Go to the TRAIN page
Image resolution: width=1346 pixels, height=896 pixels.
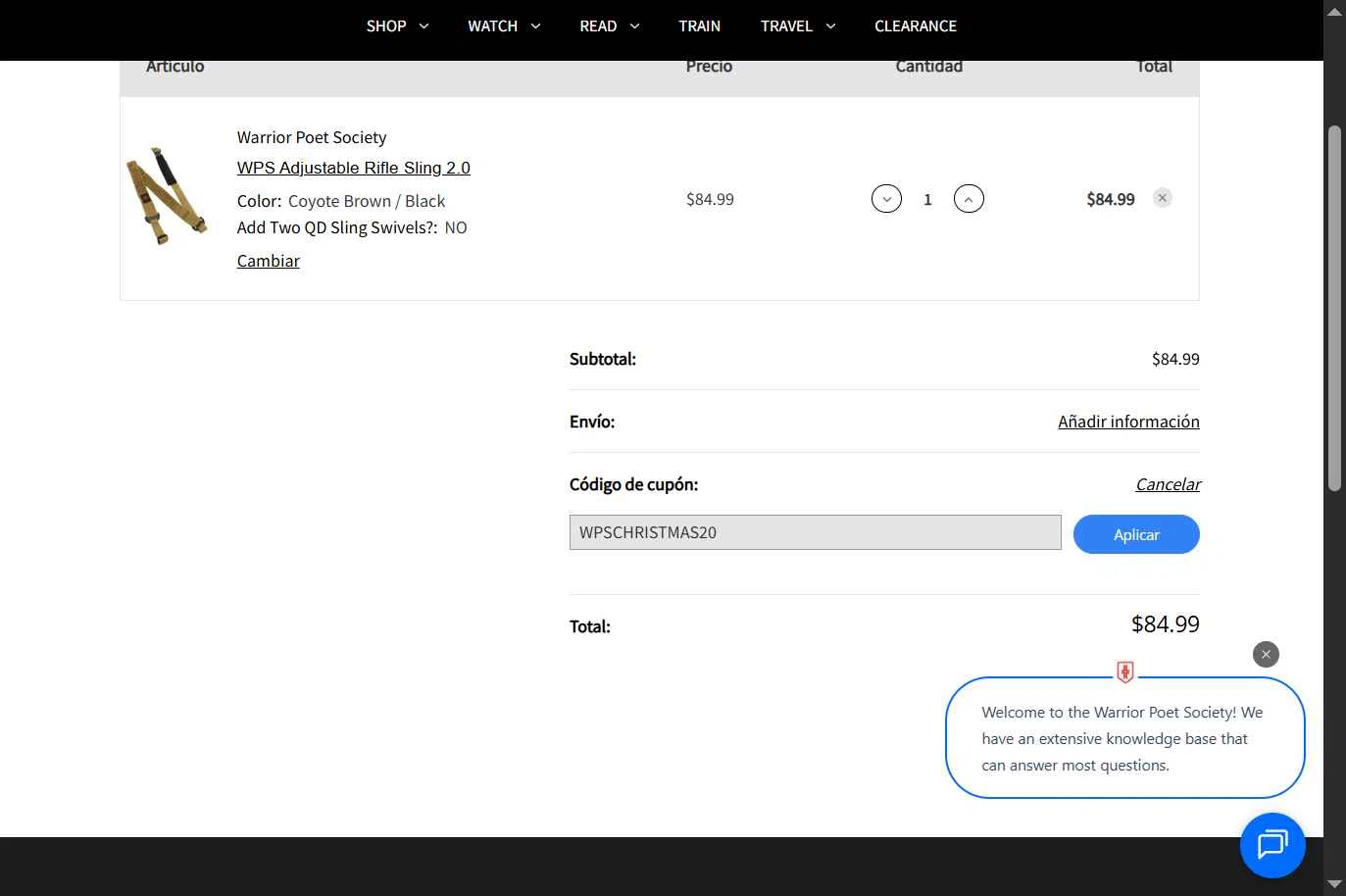coord(699,26)
